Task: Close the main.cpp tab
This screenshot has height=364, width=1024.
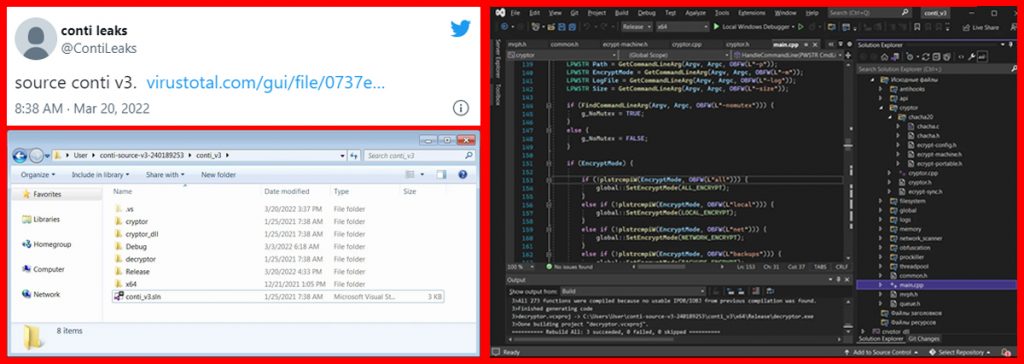Action: 814,44
